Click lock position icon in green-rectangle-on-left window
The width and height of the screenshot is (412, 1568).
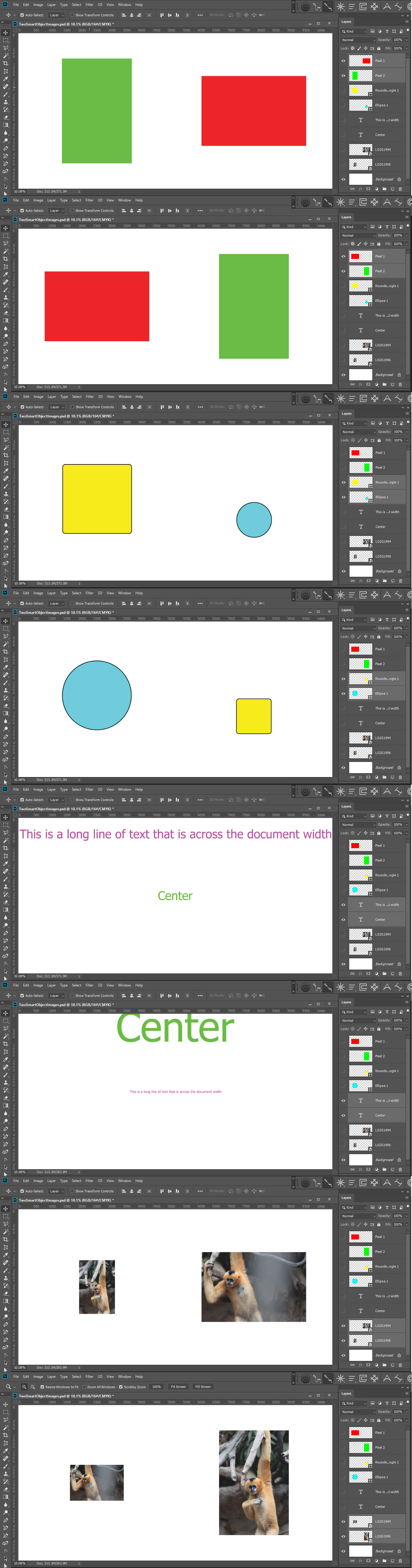click(x=366, y=48)
